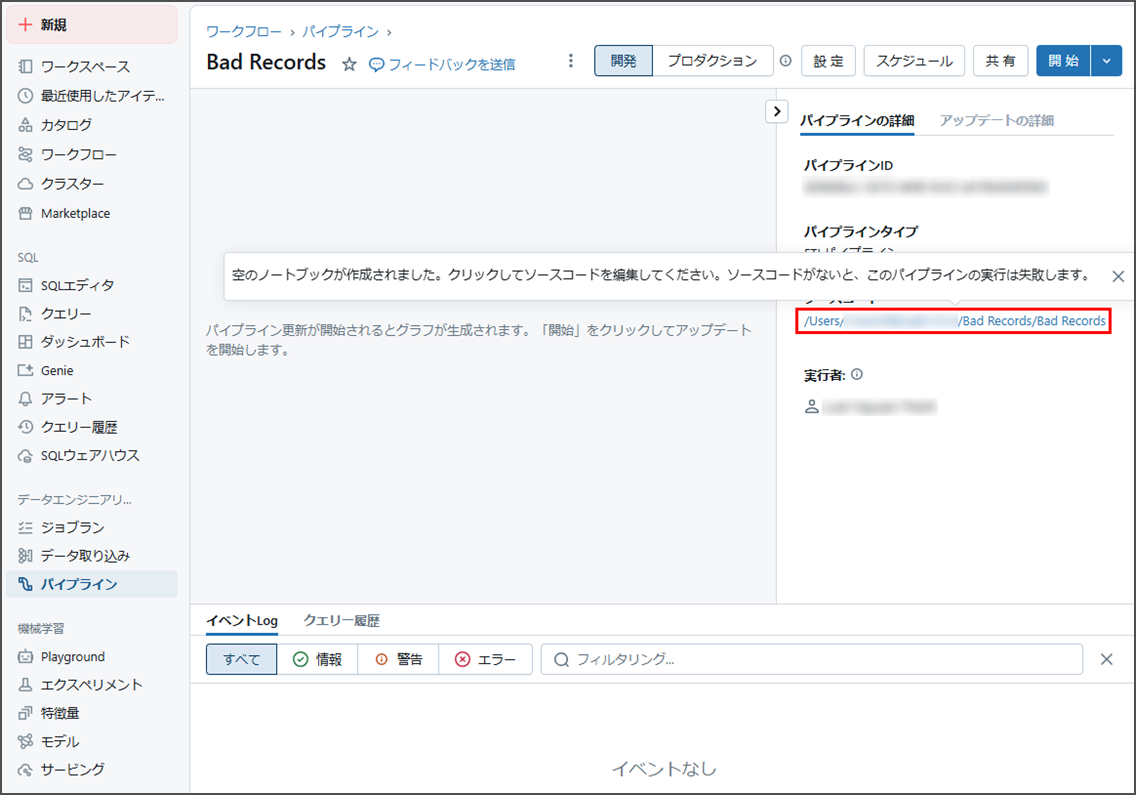Screen dimensions: 1136x795
Task: Open カタログ in the sidebar
Action: click(x=66, y=125)
